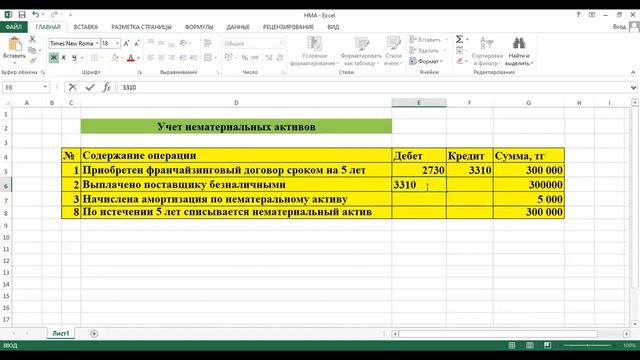Collapse the ribbon with chevron
Viewport: 640px width, 360px height.
pyautogui.click(x=633, y=72)
